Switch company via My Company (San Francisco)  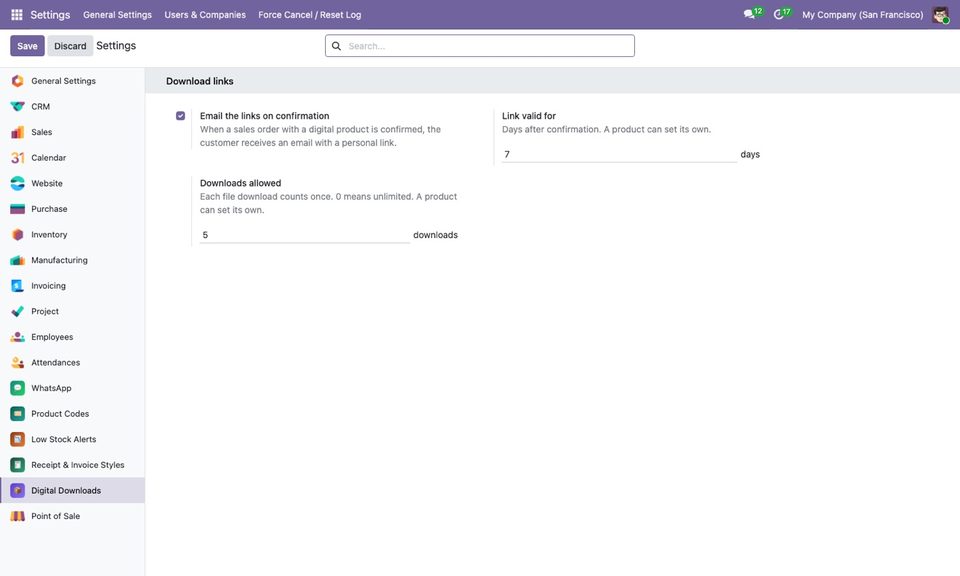(x=863, y=15)
